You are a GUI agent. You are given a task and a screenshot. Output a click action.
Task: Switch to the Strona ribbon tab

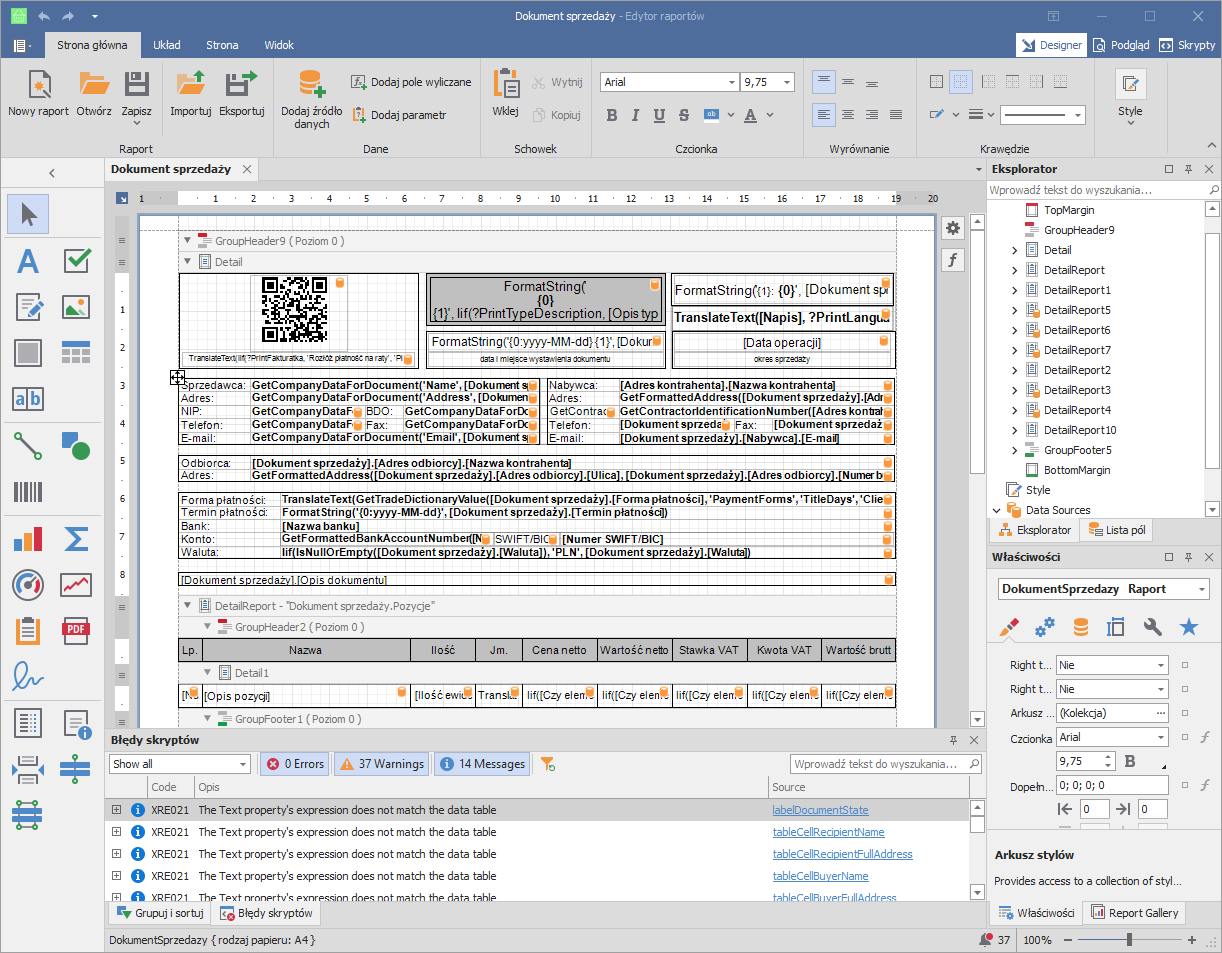(222, 45)
